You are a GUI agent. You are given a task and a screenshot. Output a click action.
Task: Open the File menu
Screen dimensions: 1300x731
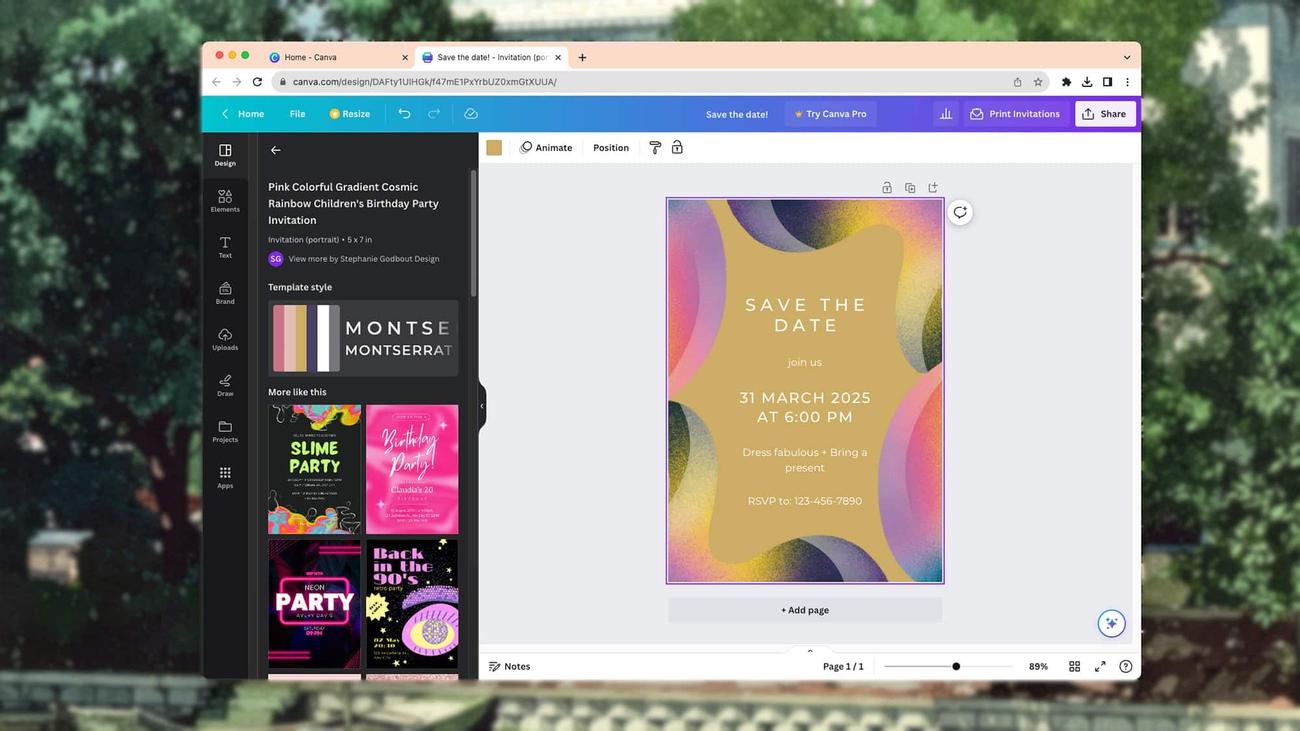coord(299,113)
